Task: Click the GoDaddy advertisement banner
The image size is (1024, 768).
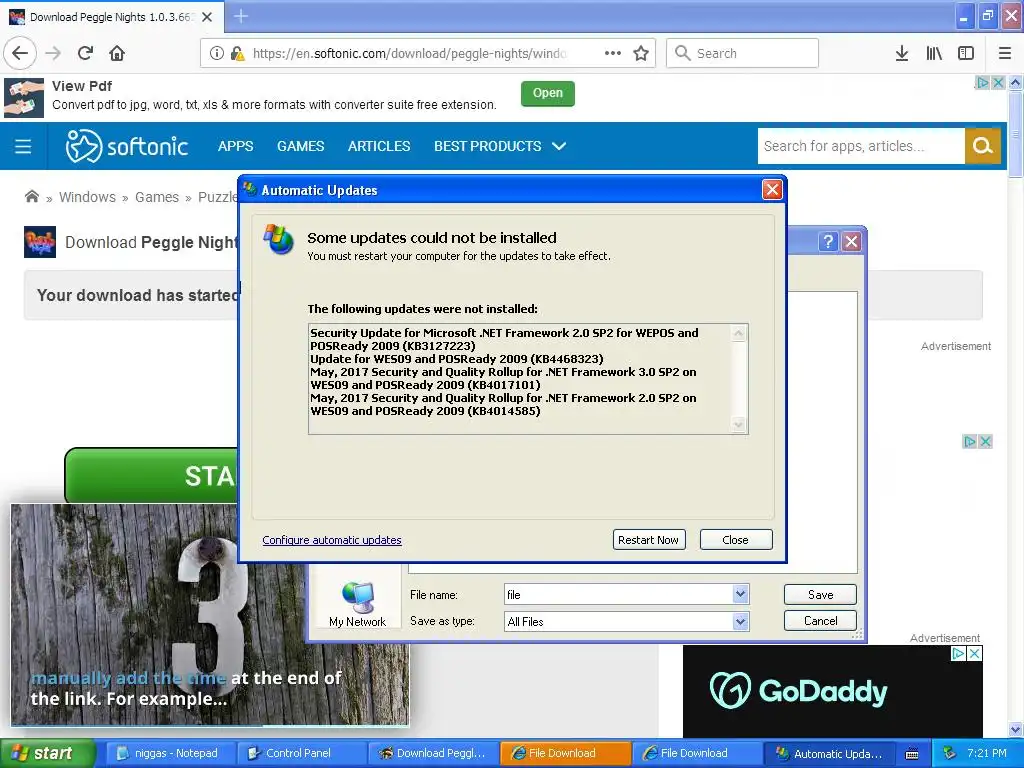Action: click(x=833, y=691)
